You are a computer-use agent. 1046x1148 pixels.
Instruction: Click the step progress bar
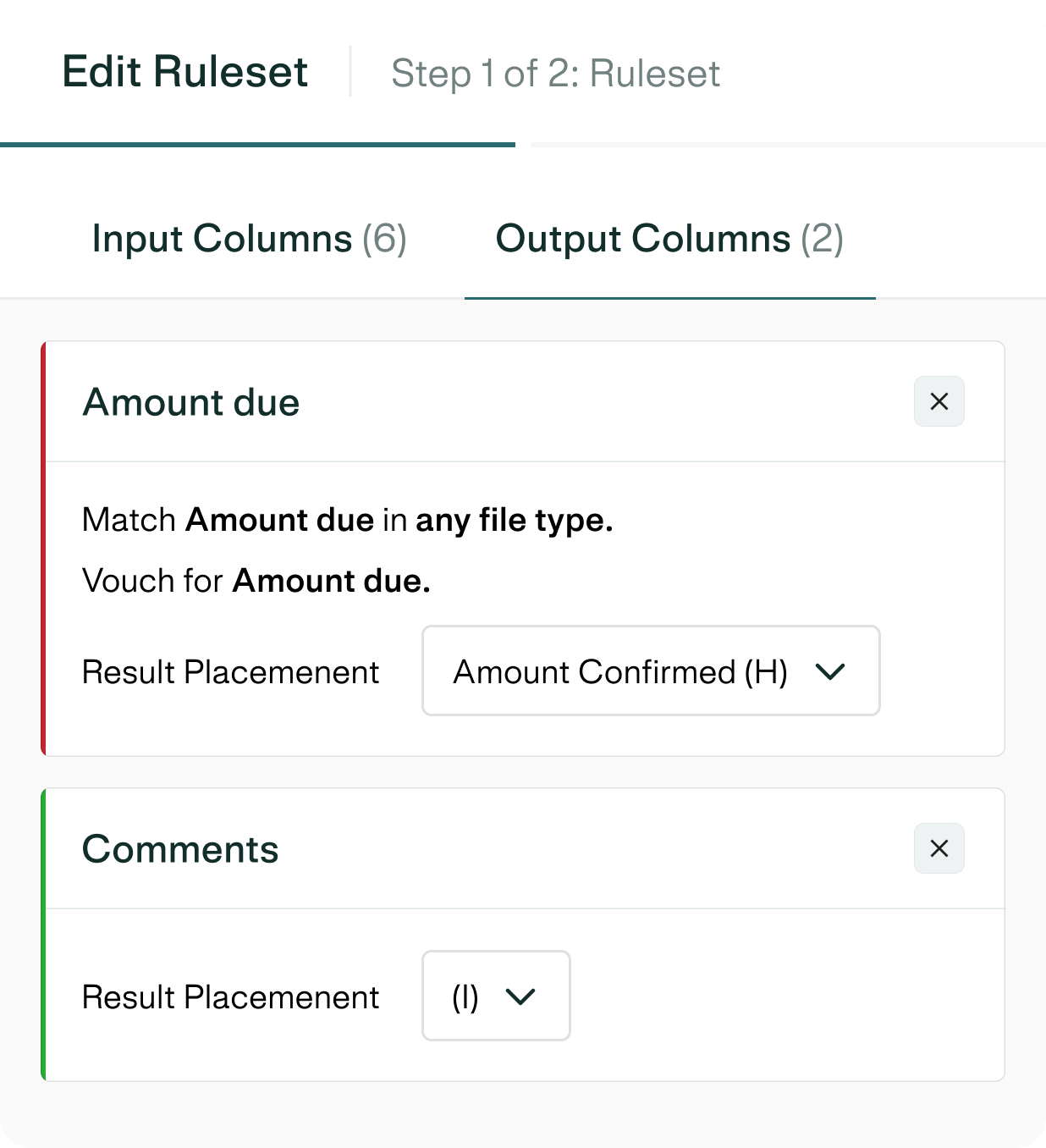point(523,145)
